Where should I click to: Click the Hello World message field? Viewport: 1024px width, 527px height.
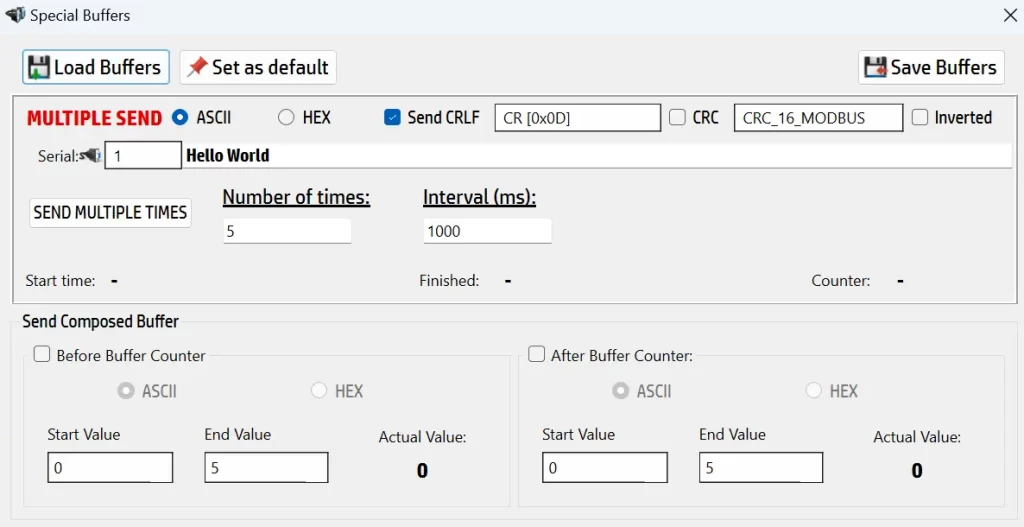click(x=597, y=155)
